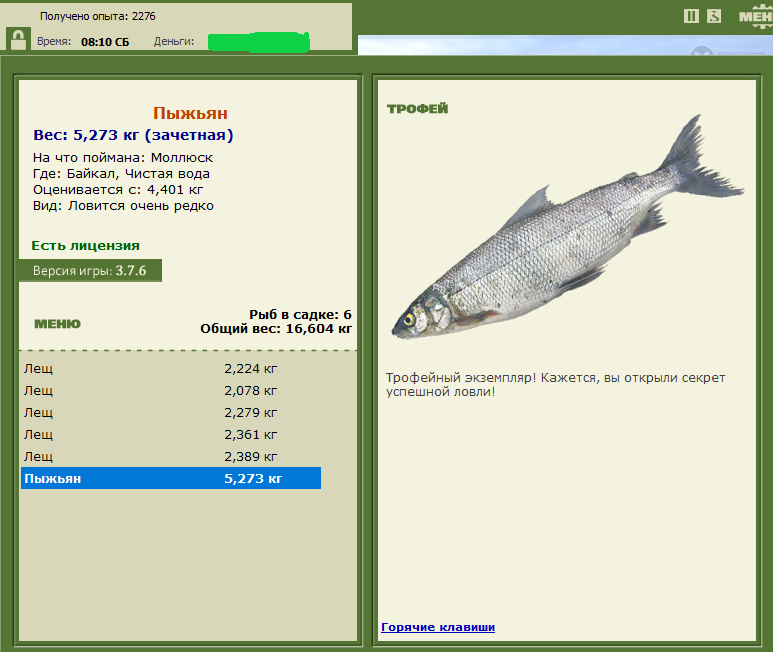The image size is (773, 652).
Task: Click the Есть лицензия label
Action: pyautogui.click(x=85, y=245)
